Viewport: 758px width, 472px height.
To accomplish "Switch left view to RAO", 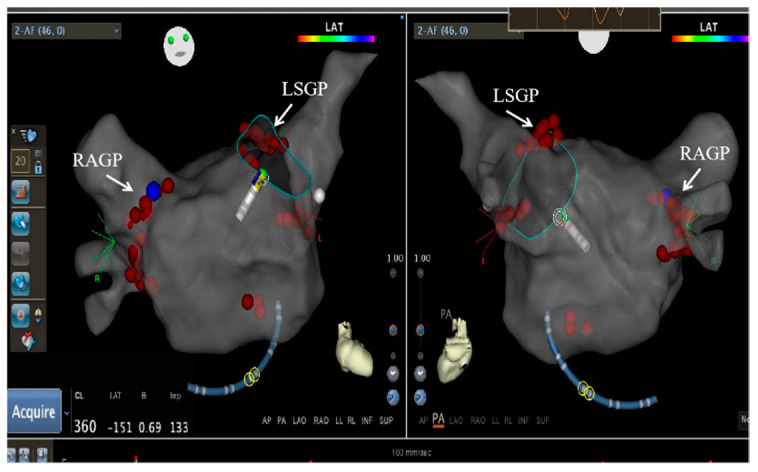I will 321,421.
